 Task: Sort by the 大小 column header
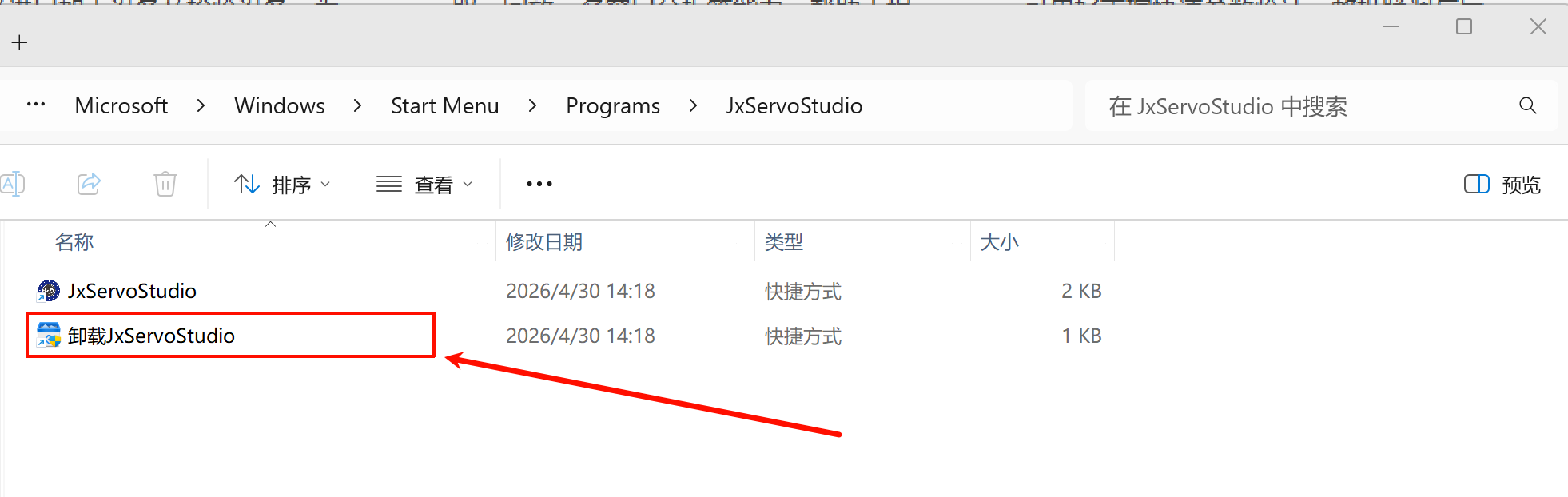click(1000, 242)
